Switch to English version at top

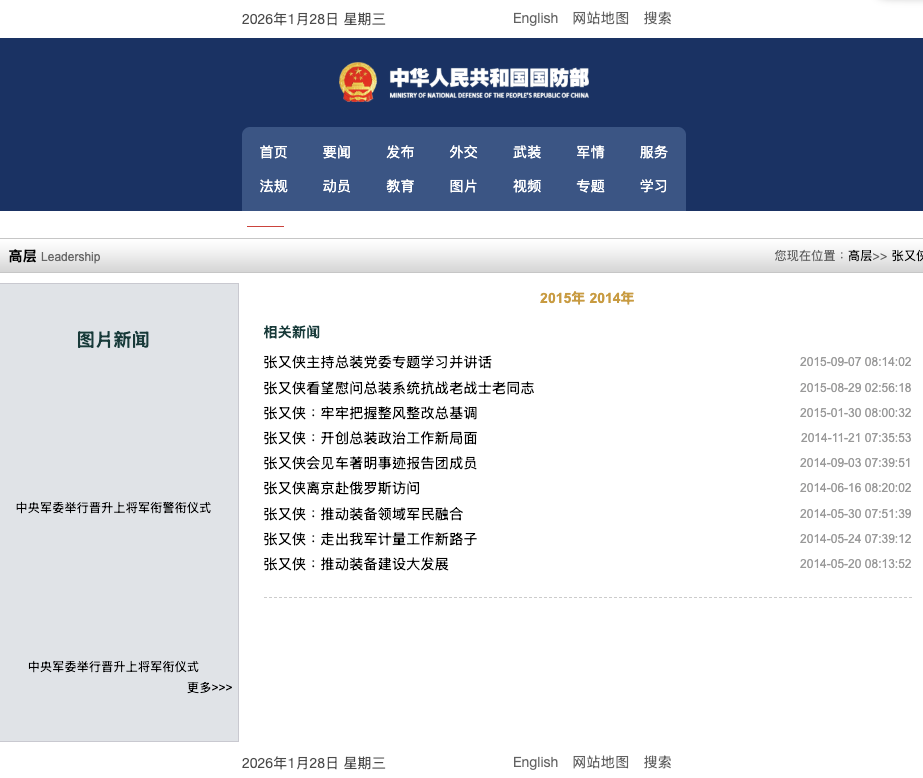535,18
